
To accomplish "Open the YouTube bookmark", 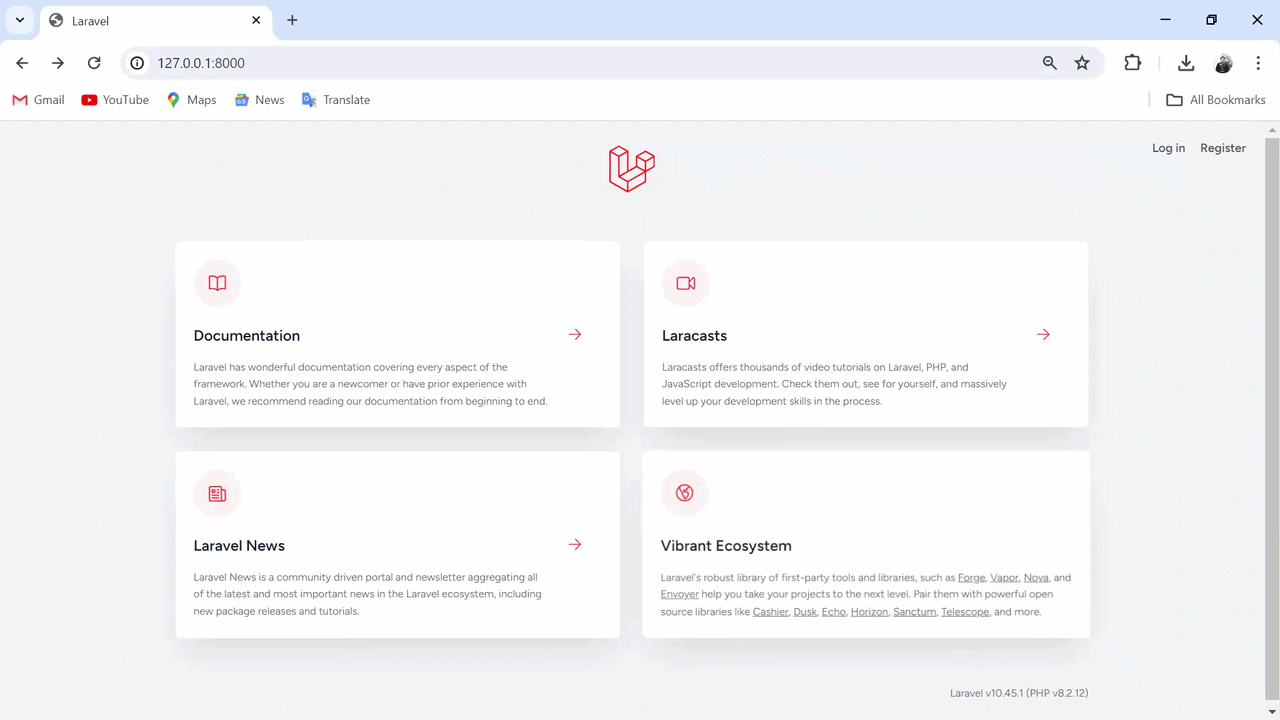I will (x=115, y=100).
